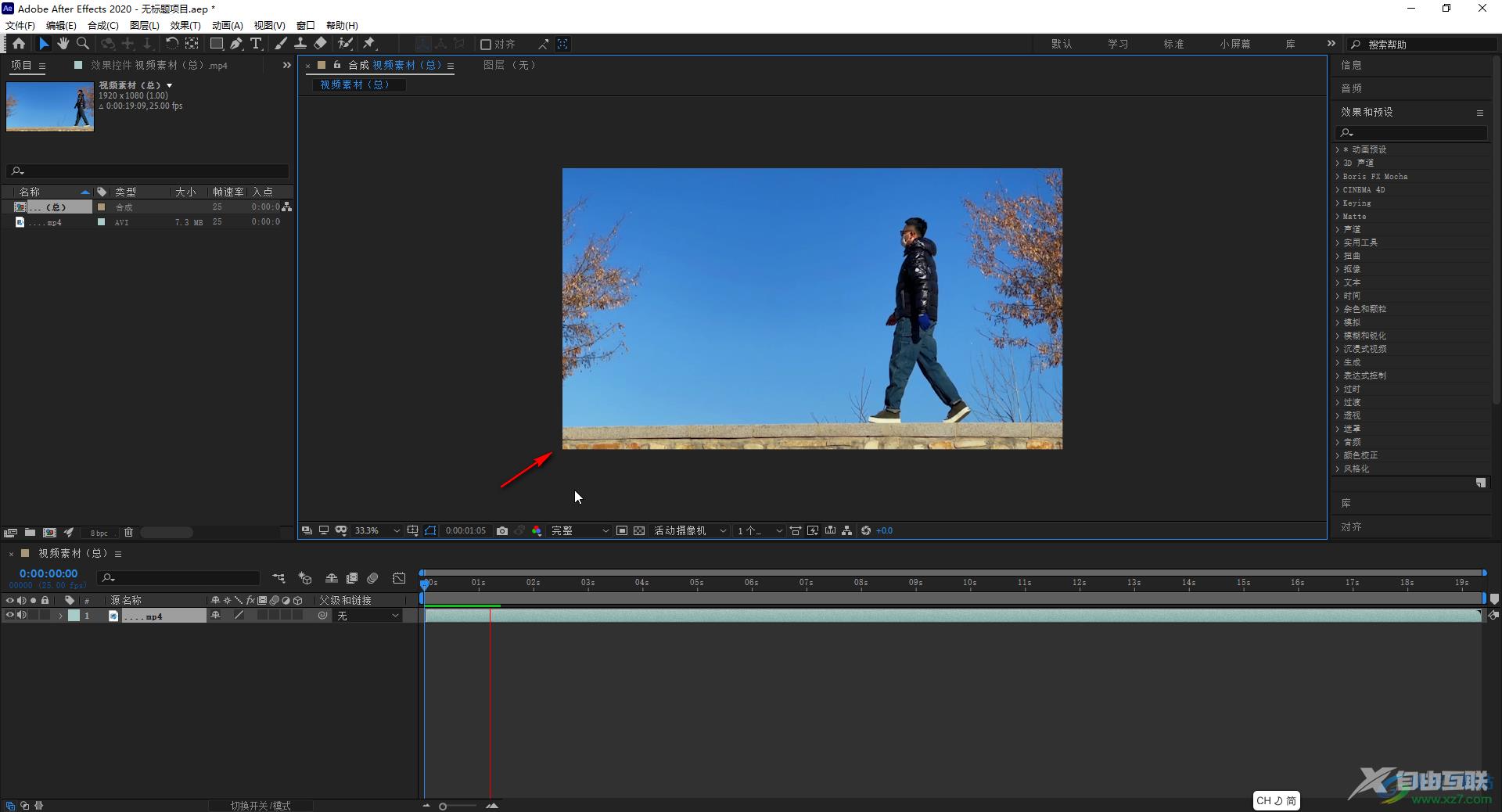The image size is (1502, 812).
Task: Click the show channel RGB color icon
Action: tap(537, 530)
